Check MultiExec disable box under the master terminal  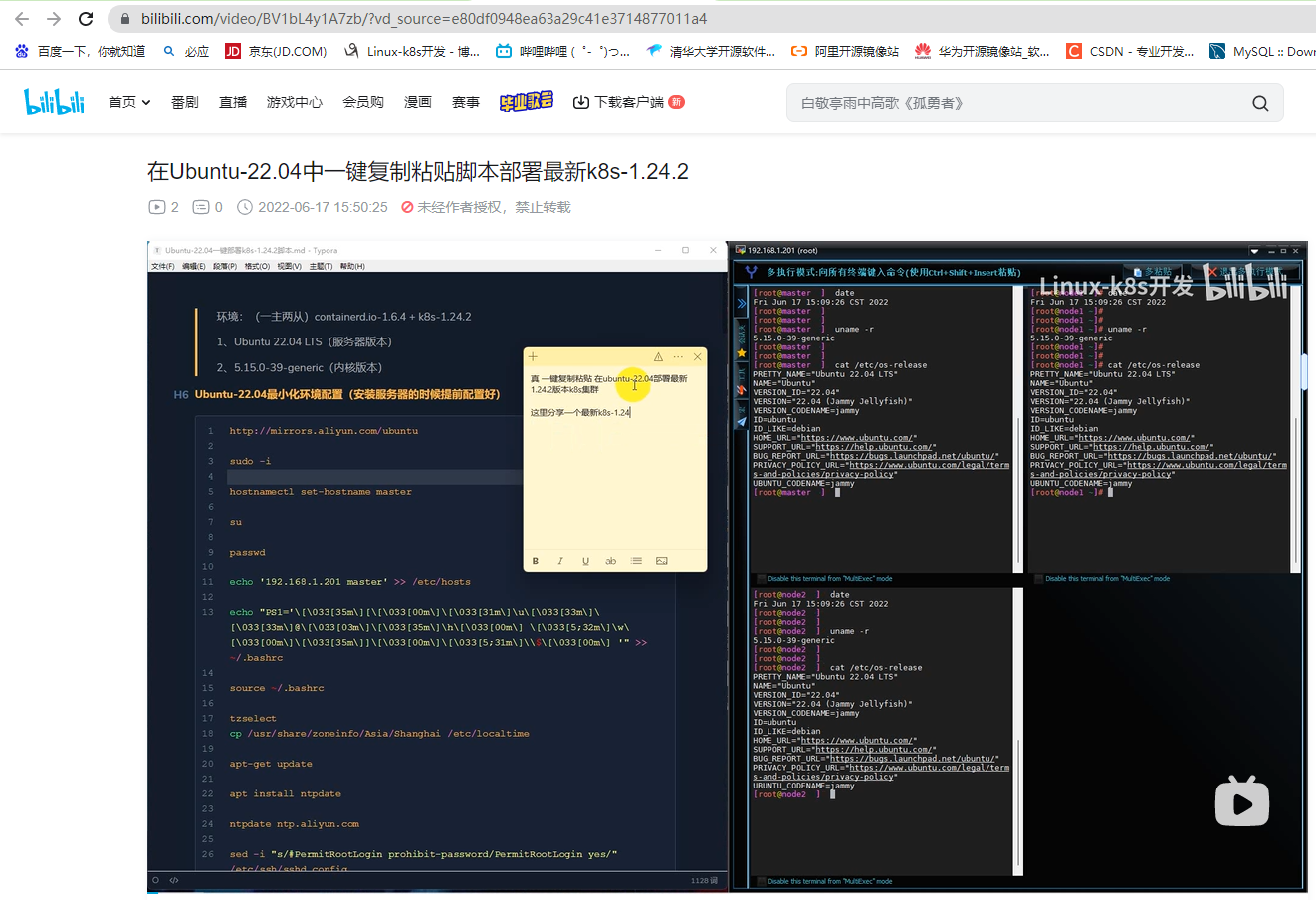(x=762, y=579)
